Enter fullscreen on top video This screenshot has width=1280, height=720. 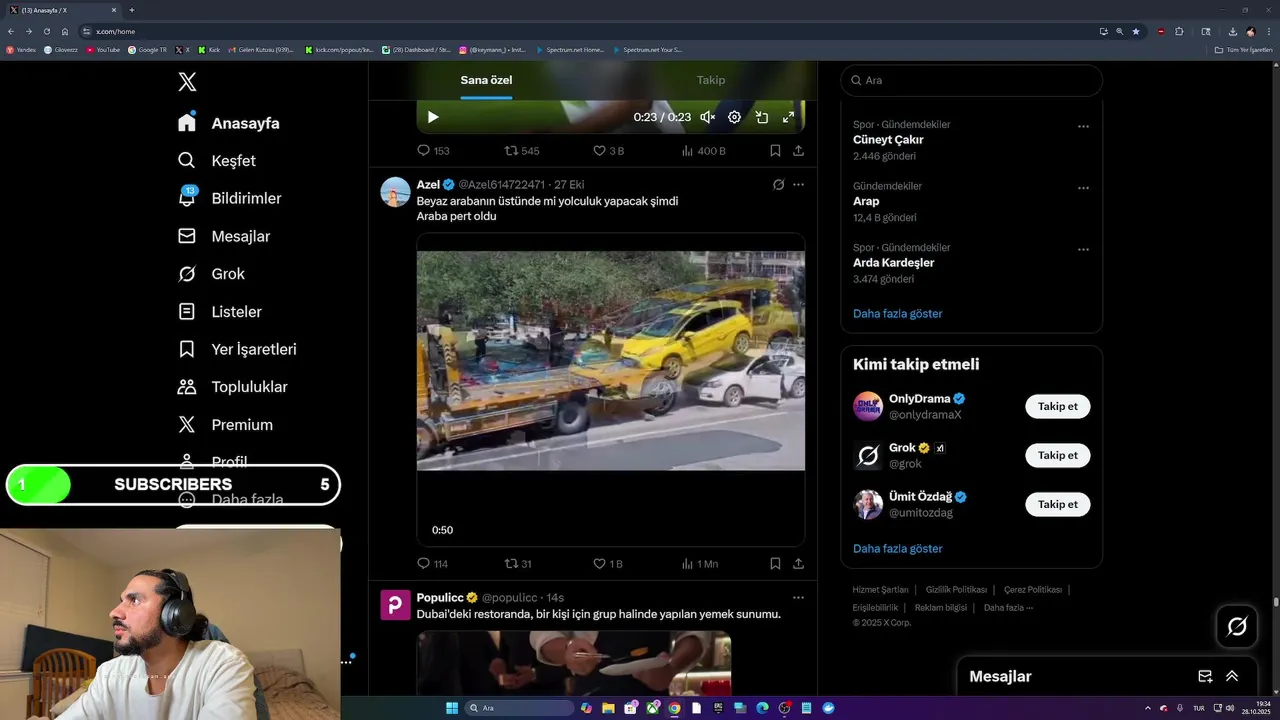tap(788, 117)
